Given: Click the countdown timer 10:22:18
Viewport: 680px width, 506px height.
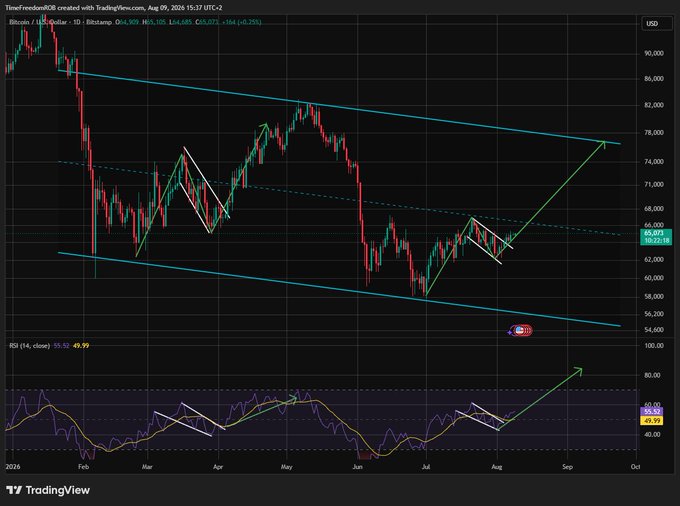Looking at the screenshot, I should (x=657, y=241).
